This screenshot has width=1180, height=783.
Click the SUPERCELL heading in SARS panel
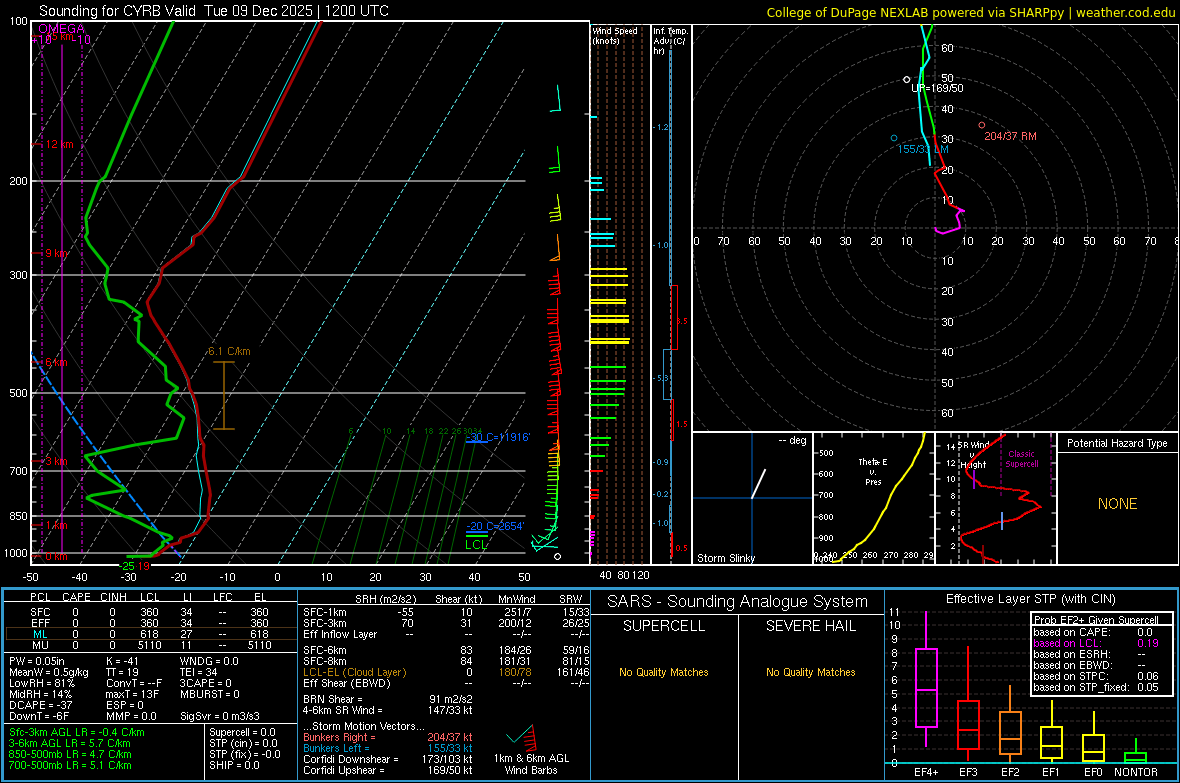click(665, 626)
